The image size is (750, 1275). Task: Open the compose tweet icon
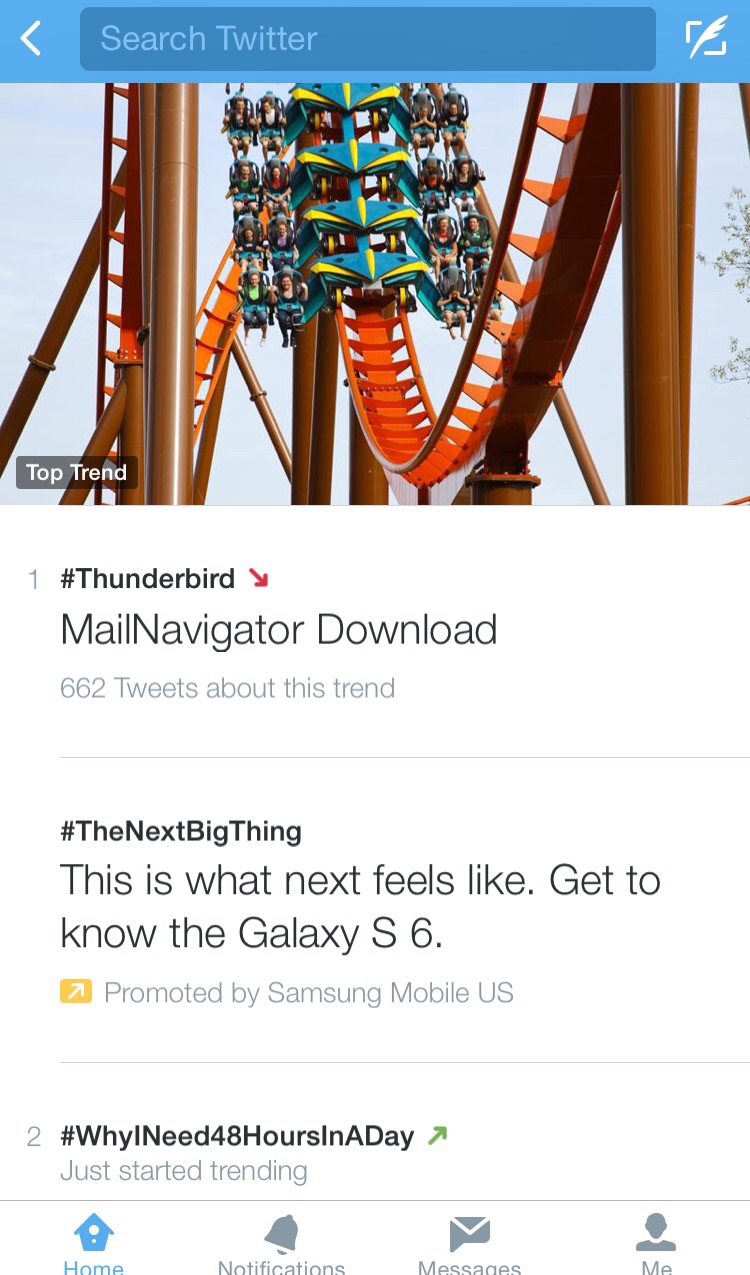pyautogui.click(x=706, y=40)
